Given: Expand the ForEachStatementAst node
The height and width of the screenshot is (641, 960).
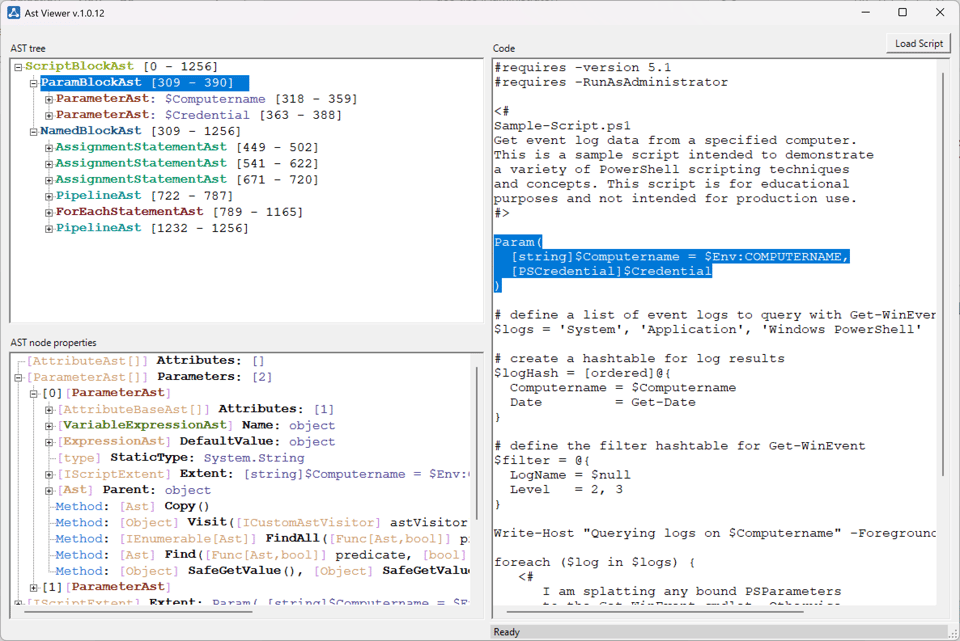Looking at the screenshot, I should click(49, 210).
